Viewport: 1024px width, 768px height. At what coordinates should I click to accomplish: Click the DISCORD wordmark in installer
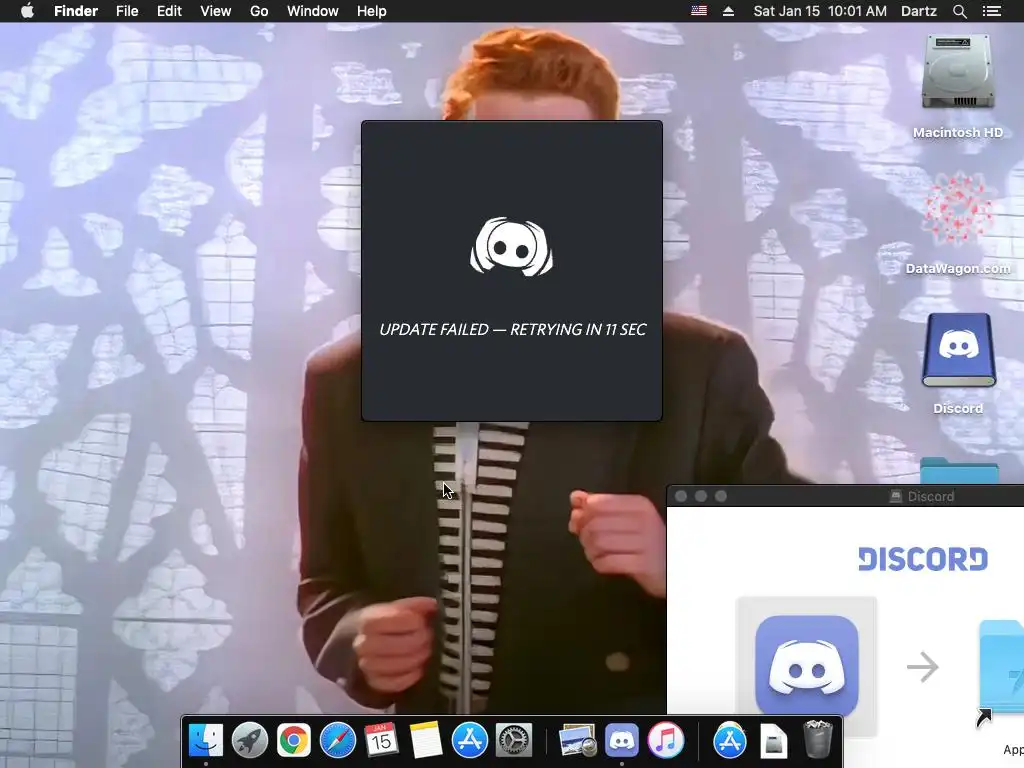pyautogui.click(x=923, y=559)
